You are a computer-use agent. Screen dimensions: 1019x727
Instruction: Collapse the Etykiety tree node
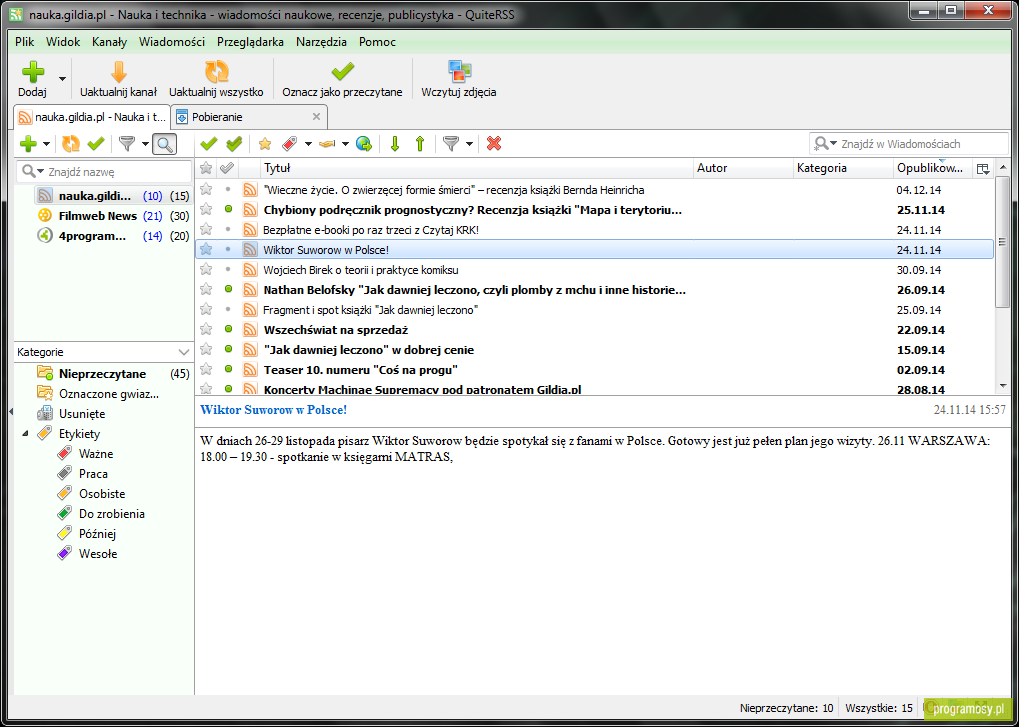pos(25,433)
